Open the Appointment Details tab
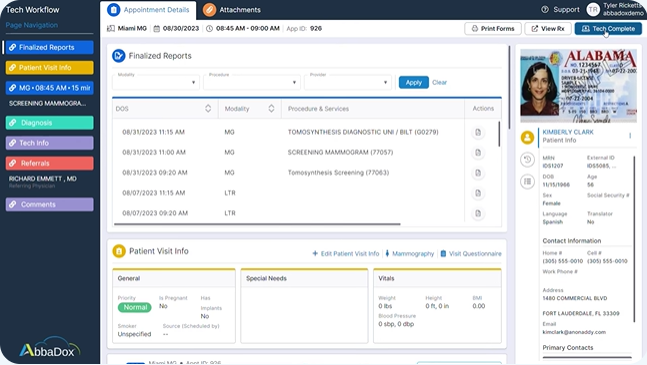 [x=148, y=9]
